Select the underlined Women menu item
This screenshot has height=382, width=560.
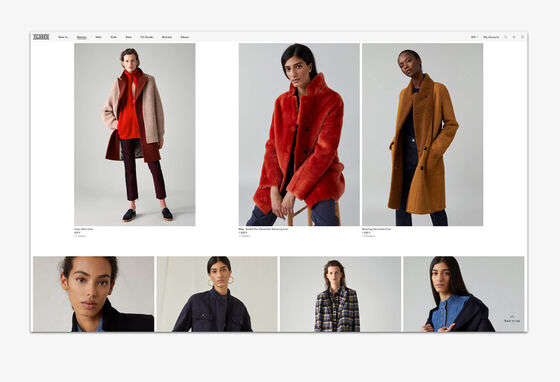(x=82, y=37)
